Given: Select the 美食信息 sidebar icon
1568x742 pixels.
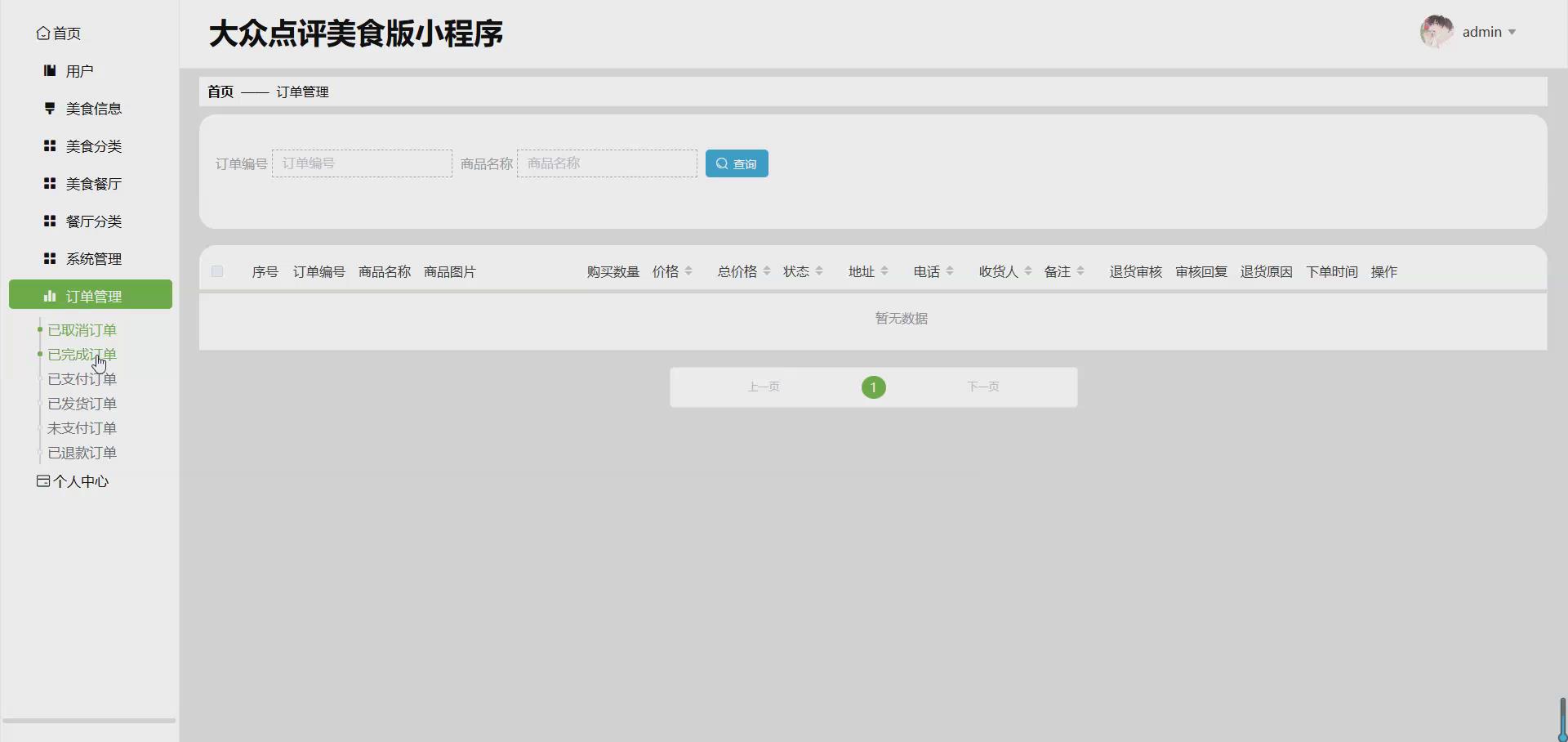Looking at the screenshot, I should [49, 108].
